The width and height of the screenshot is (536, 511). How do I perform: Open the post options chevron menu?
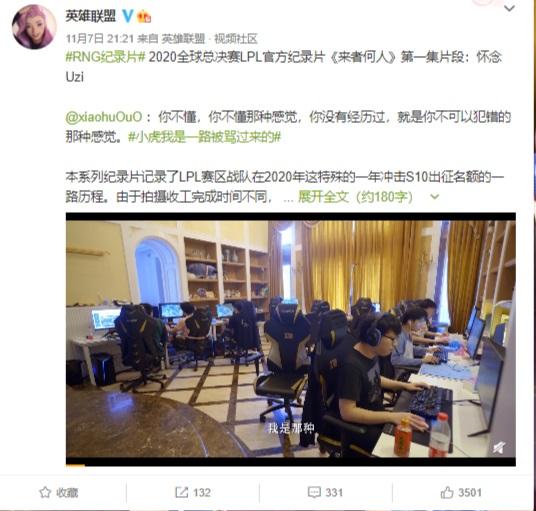[x=509, y=8]
